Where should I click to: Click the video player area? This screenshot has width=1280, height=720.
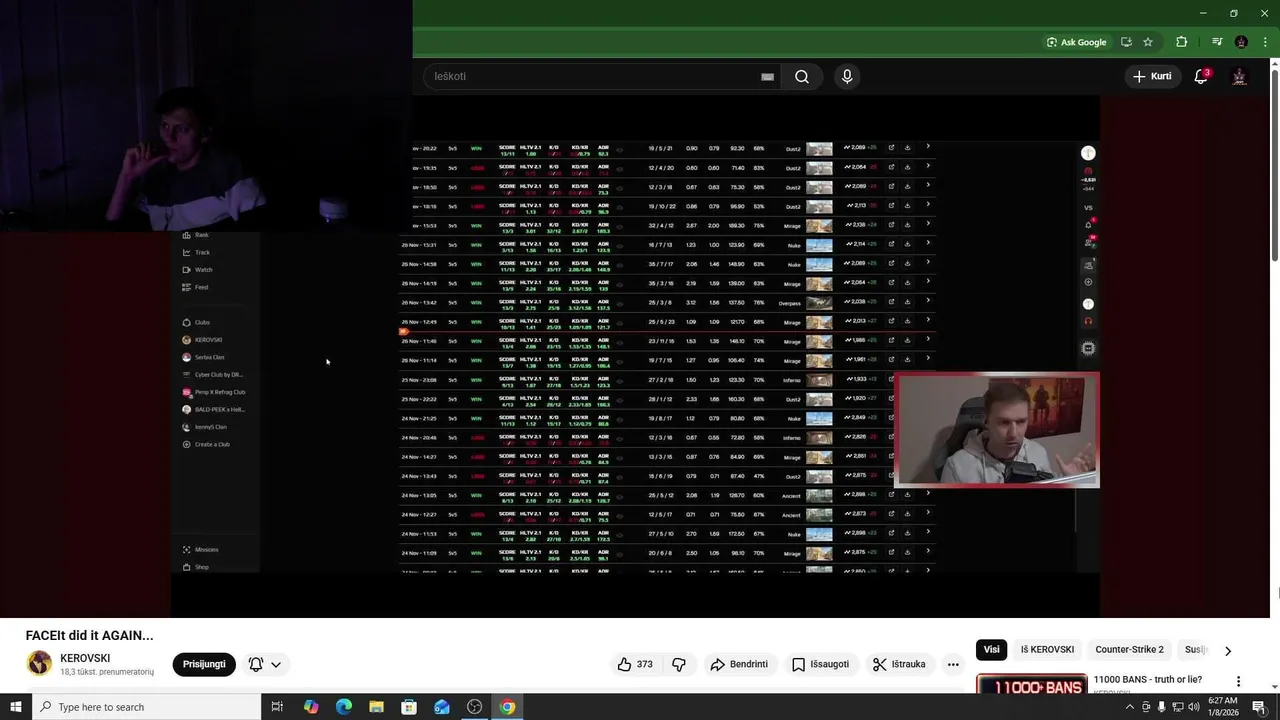(635, 356)
